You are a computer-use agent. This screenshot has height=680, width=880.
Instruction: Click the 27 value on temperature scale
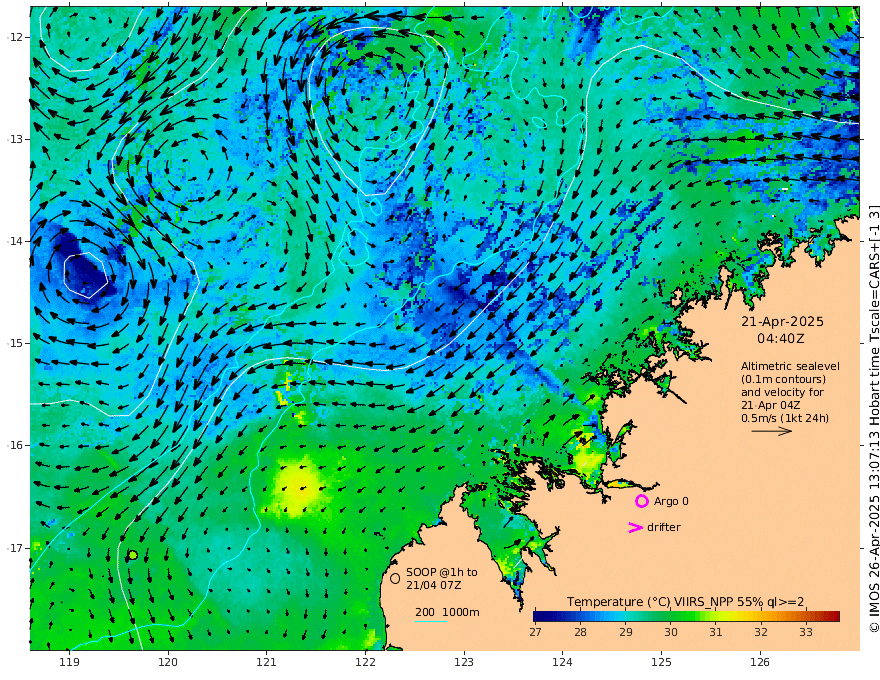tap(535, 632)
